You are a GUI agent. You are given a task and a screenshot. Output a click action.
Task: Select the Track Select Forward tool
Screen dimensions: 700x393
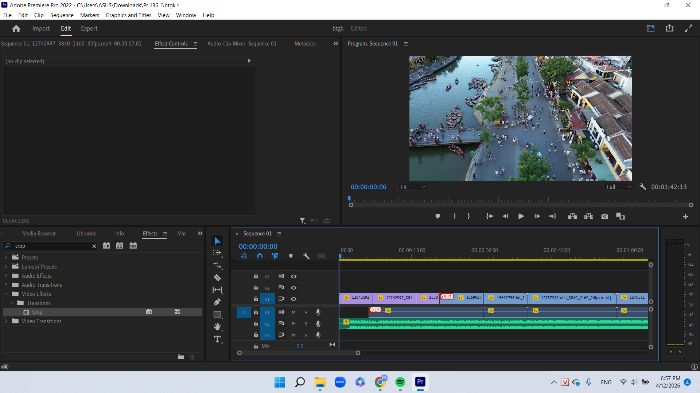(217, 253)
